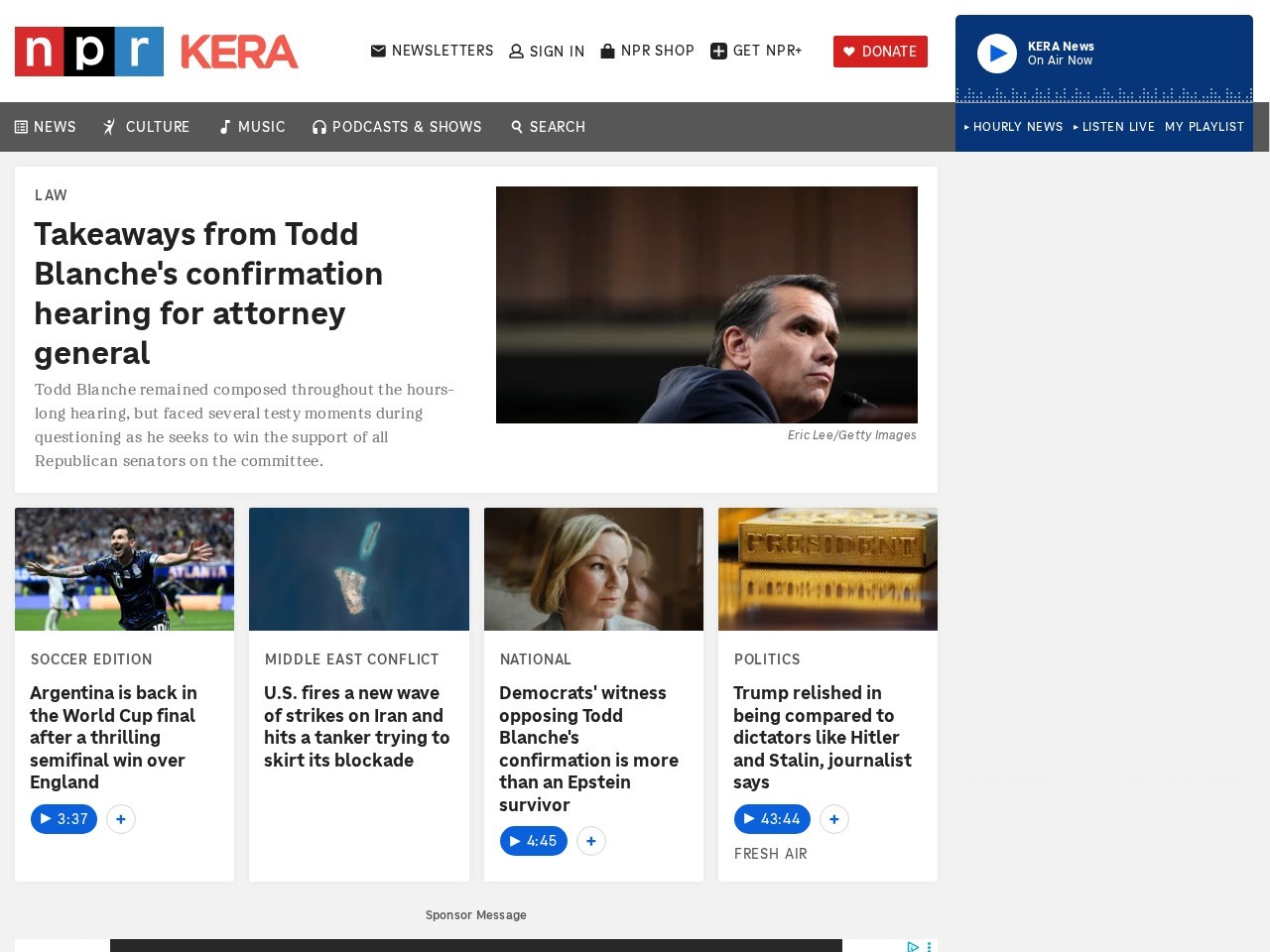The image size is (1270, 952).
Task: Click the Todd Blanche hearing photo
Action: pos(706,304)
